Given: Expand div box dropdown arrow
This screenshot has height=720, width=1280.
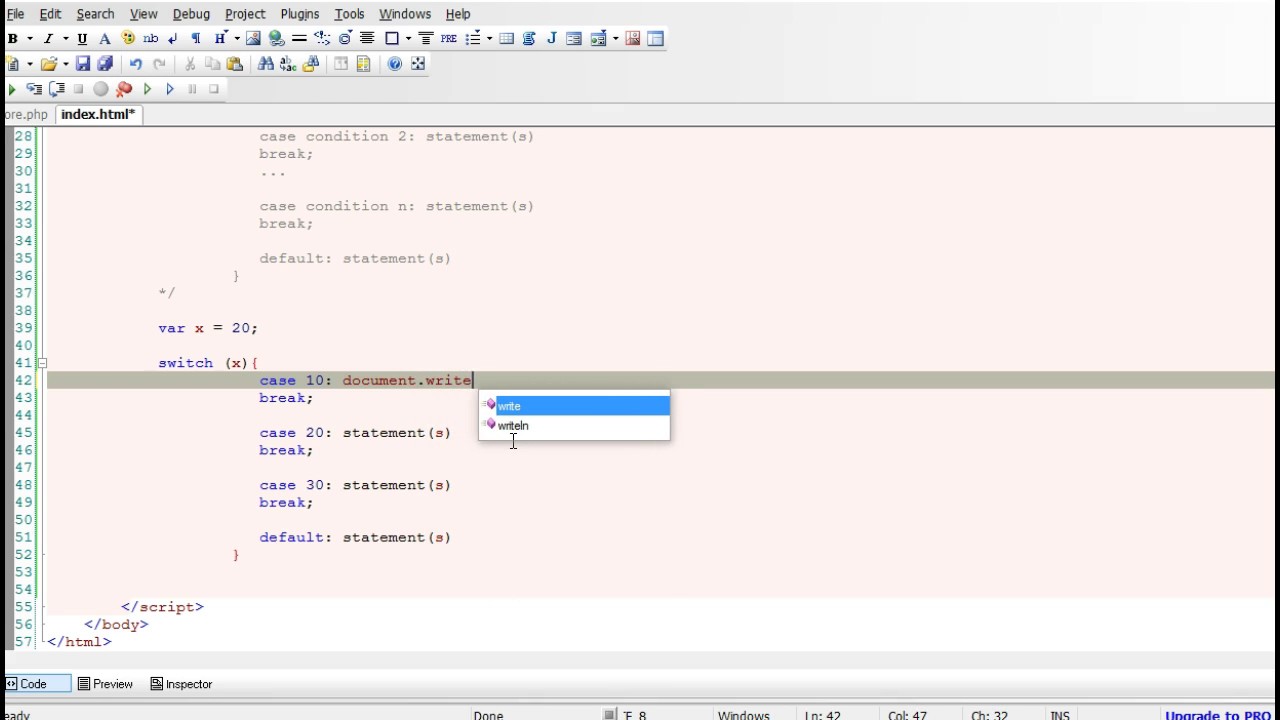Looking at the screenshot, I should click(x=409, y=39).
